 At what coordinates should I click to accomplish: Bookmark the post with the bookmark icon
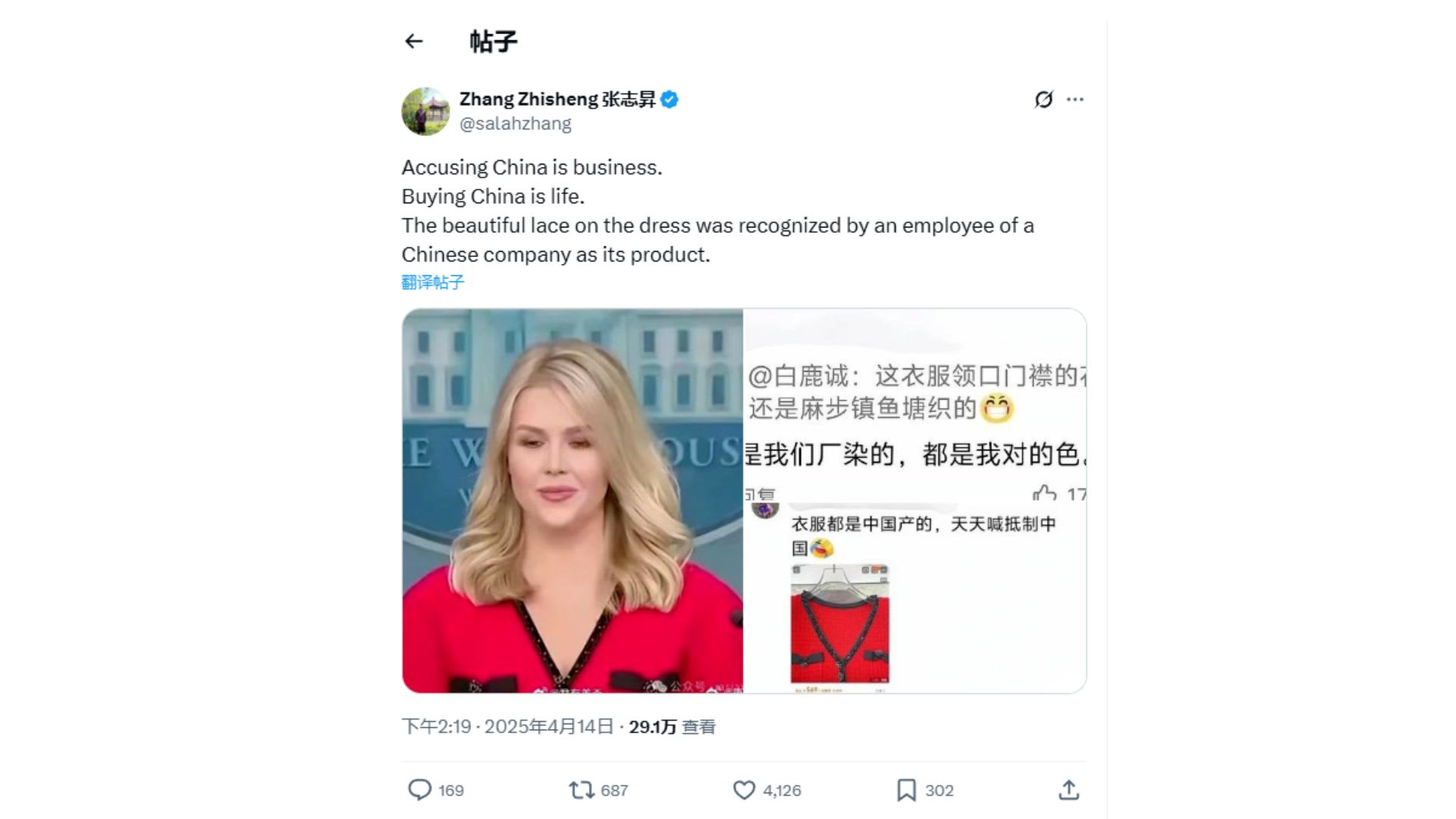(x=906, y=790)
